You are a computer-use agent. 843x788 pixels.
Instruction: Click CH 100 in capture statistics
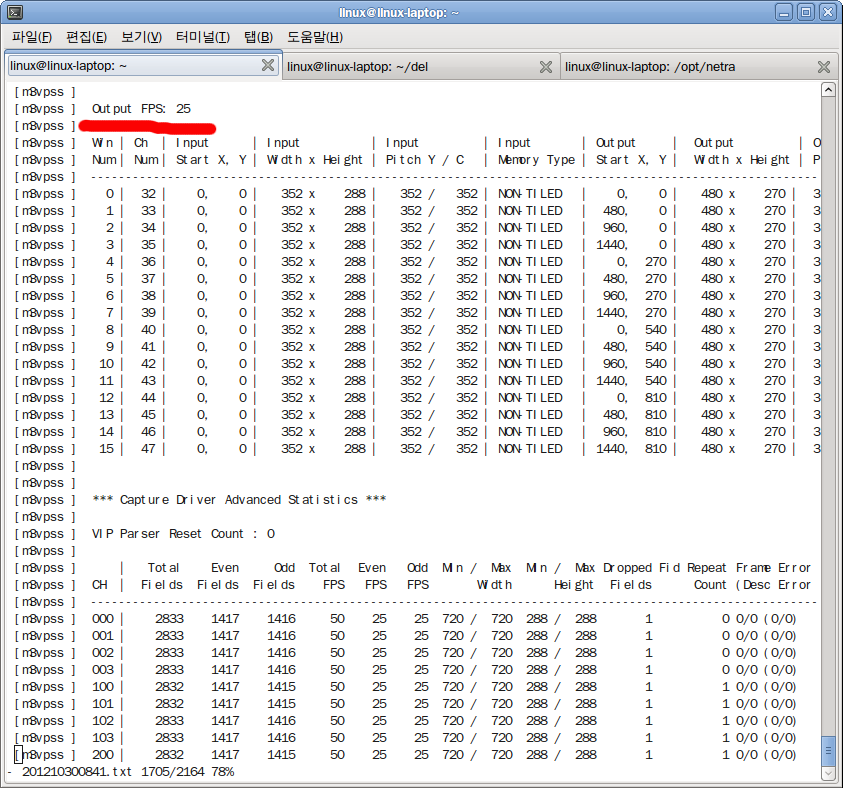(x=103, y=687)
